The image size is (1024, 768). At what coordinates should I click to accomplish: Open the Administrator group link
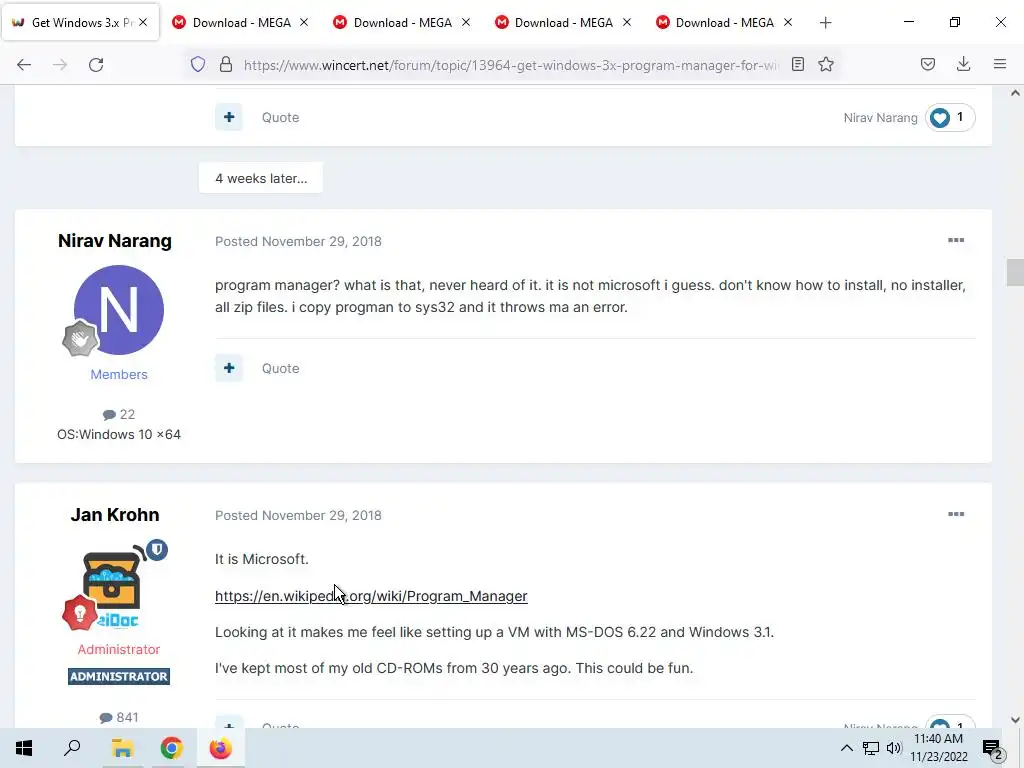(x=119, y=649)
